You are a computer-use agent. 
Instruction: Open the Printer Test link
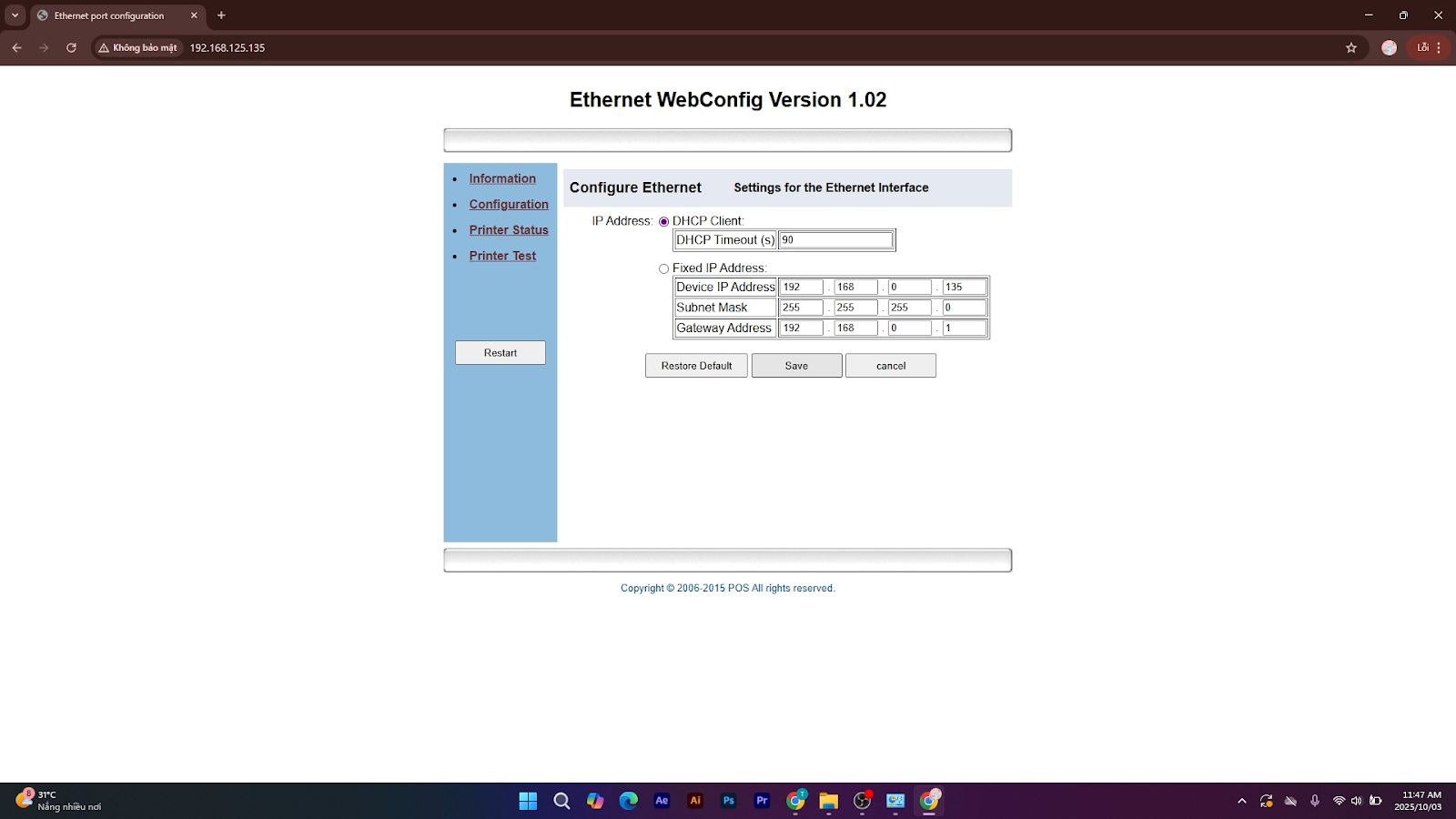pos(502,256)
